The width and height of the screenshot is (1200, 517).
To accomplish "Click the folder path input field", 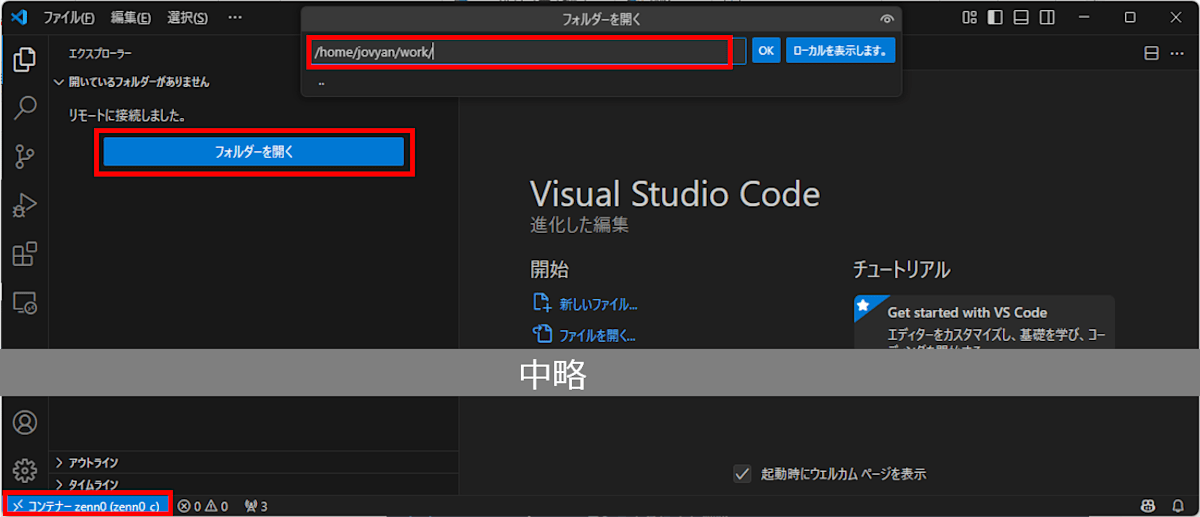I will coord(527,51).
